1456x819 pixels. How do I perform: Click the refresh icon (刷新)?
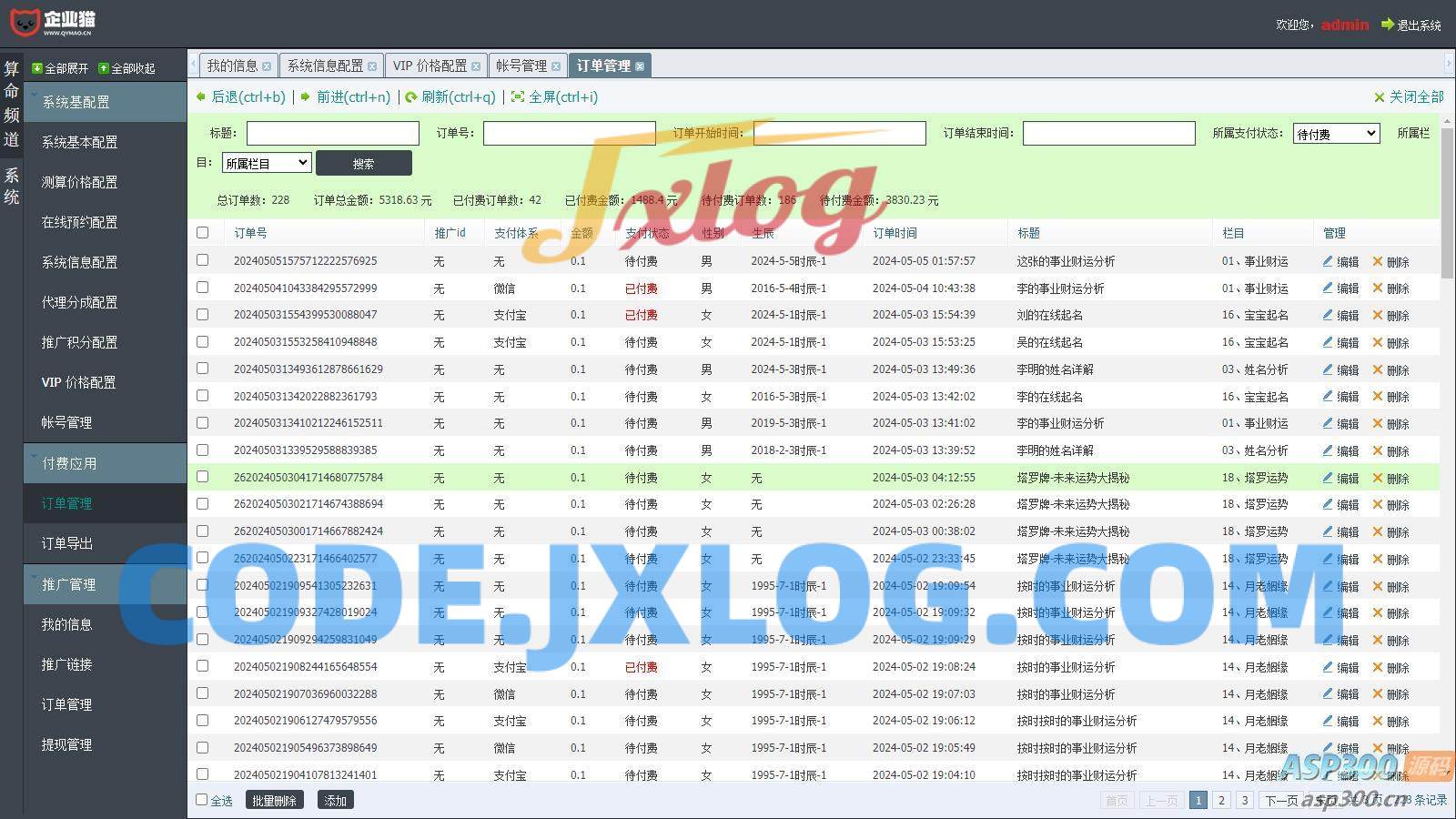point(411,97)
